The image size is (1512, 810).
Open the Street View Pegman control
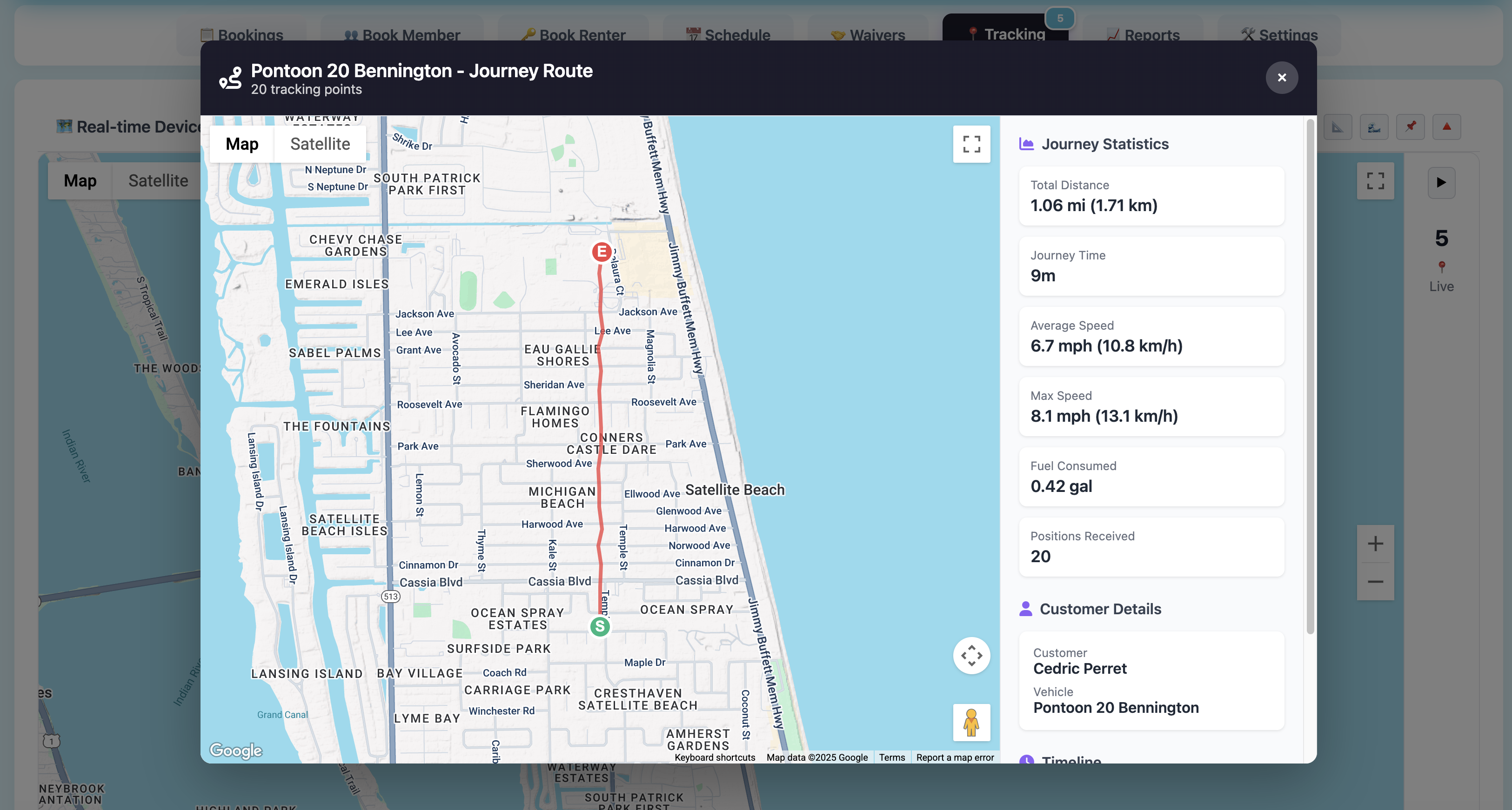coord(971,722)
